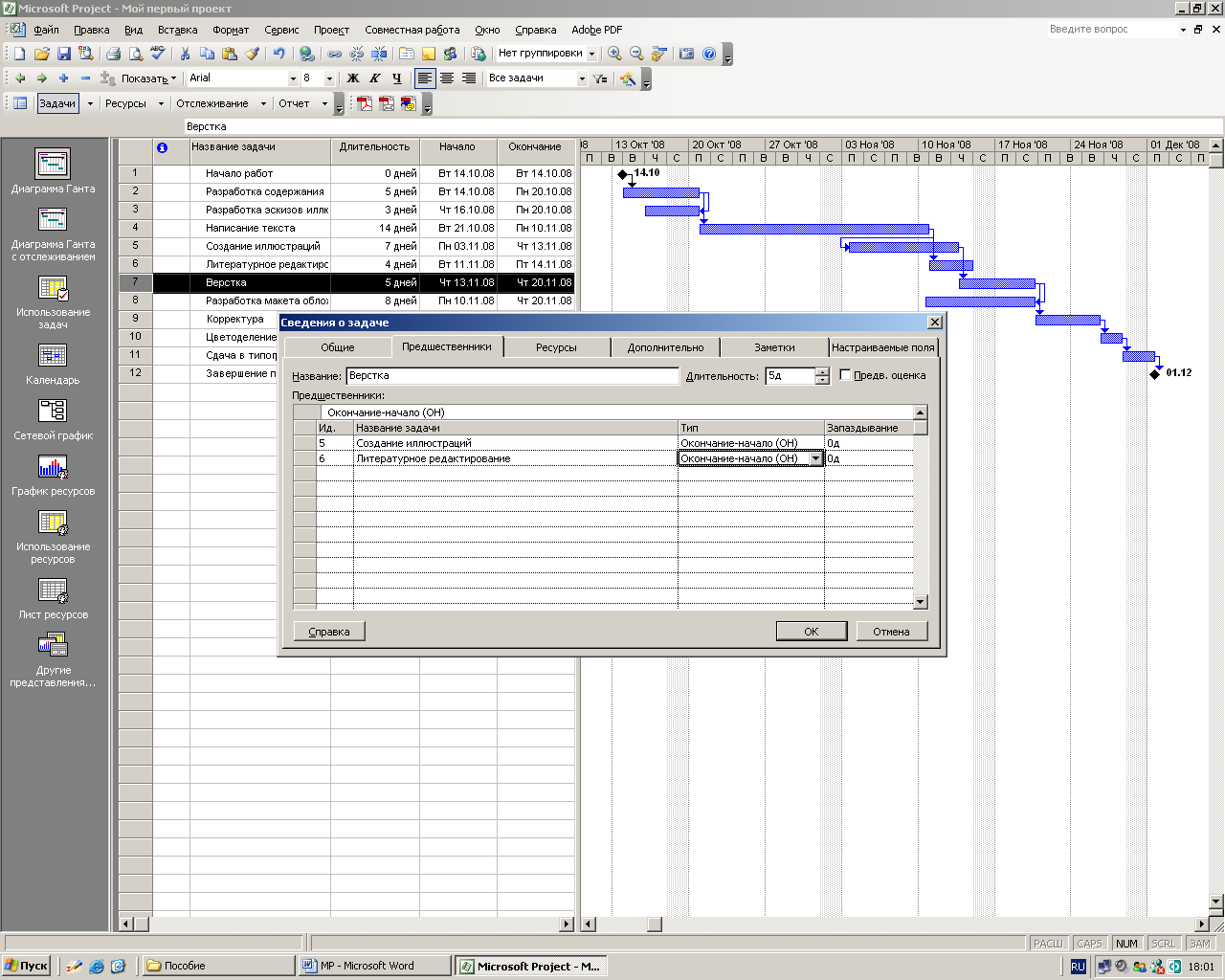This screenshot has width=1225, height=980.
Task: Open the Отчет guide dropdown arrow
Action: 324,103
